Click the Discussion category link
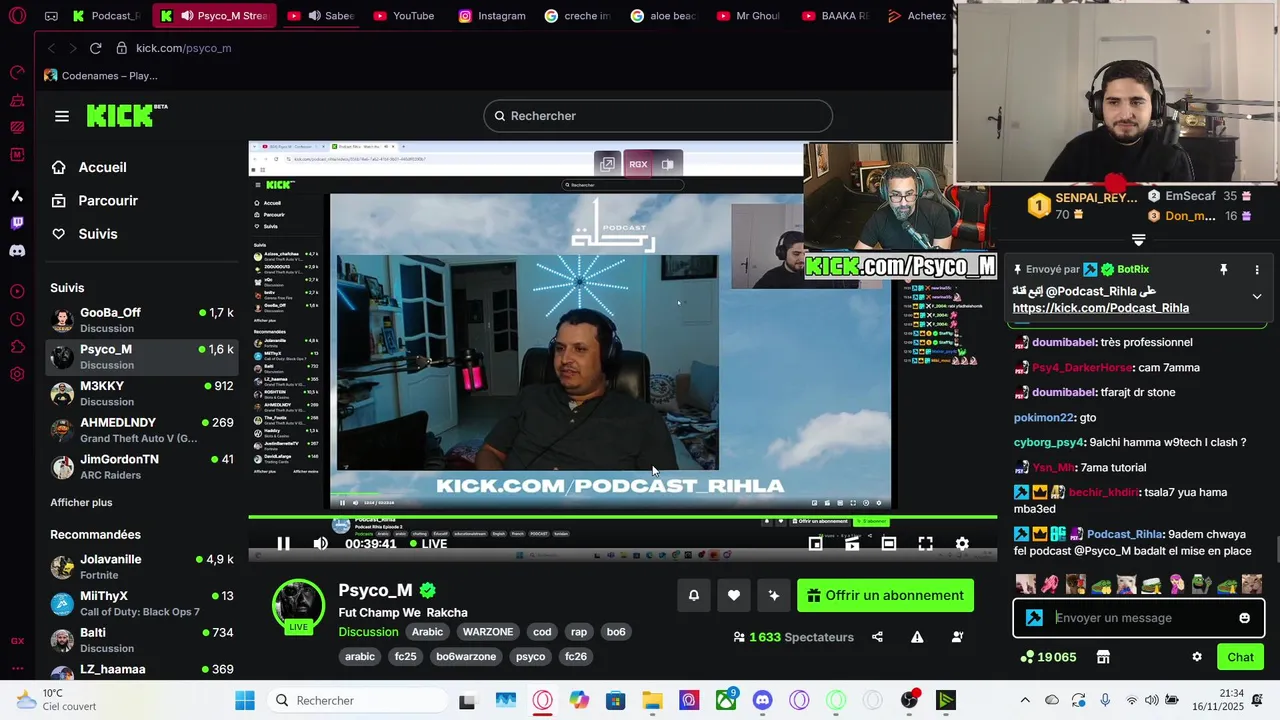Viewport: 1280px width, 720px height. (x=368, y=632)
